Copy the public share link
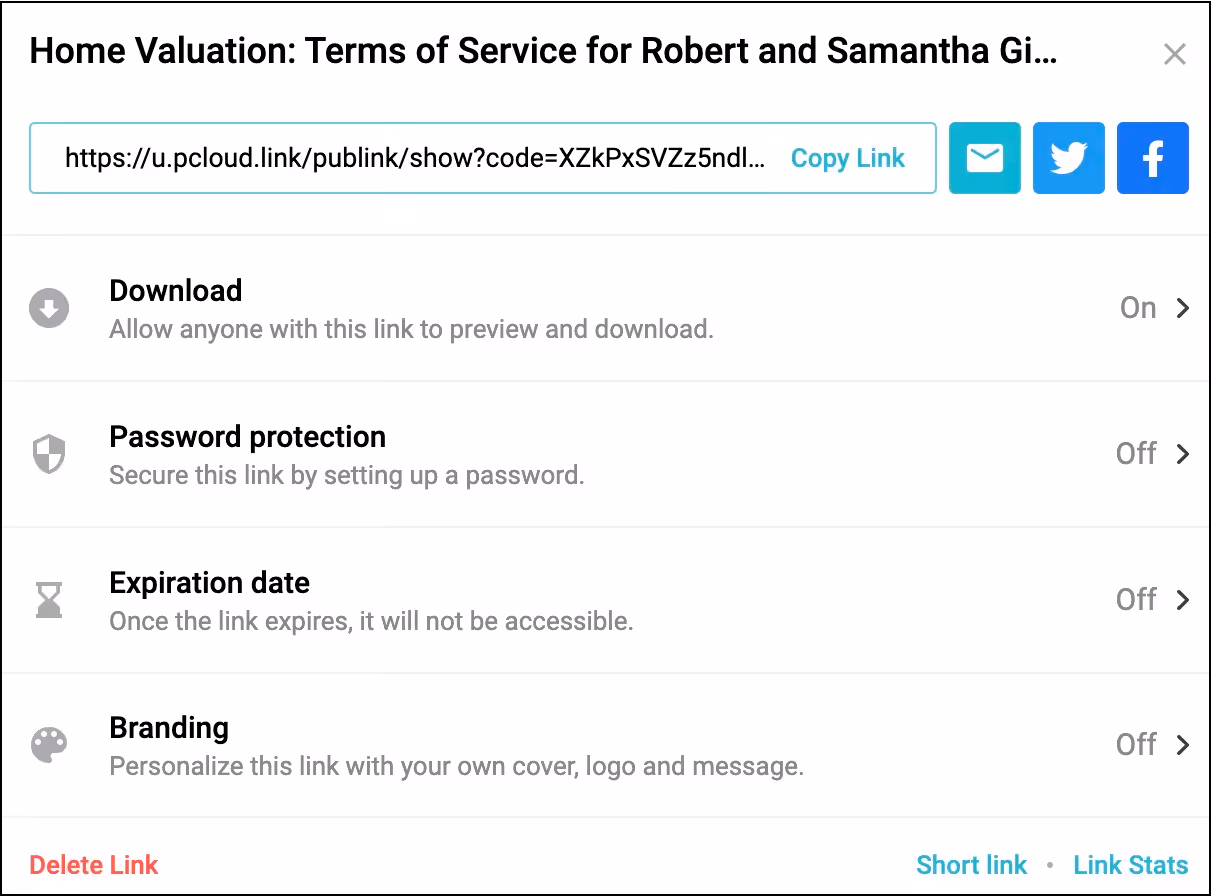The width and height of the screenshot is (1211, 896). 847,157
